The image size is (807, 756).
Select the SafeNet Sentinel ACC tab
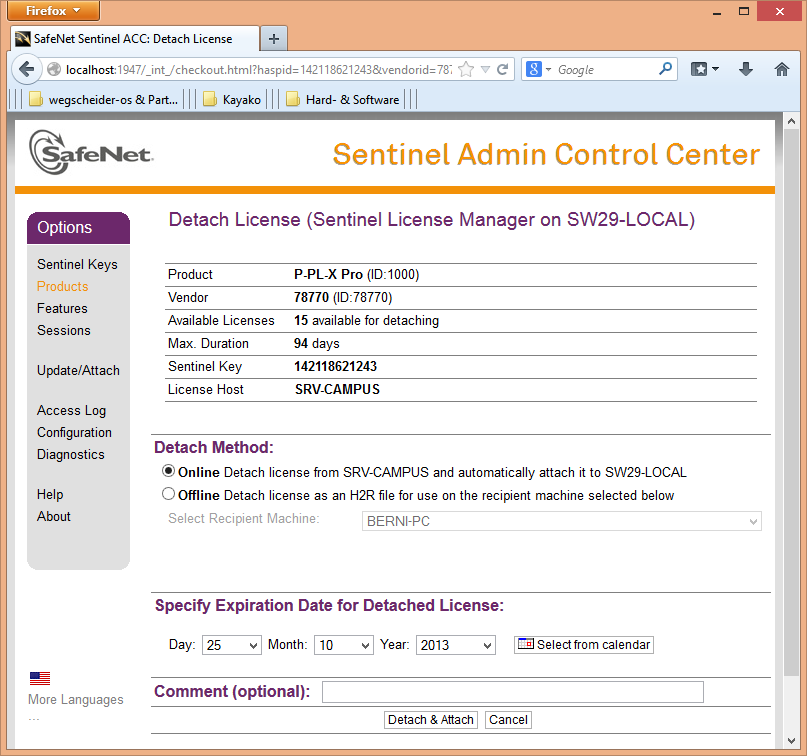pyautogui.click(x=135, y=39)
